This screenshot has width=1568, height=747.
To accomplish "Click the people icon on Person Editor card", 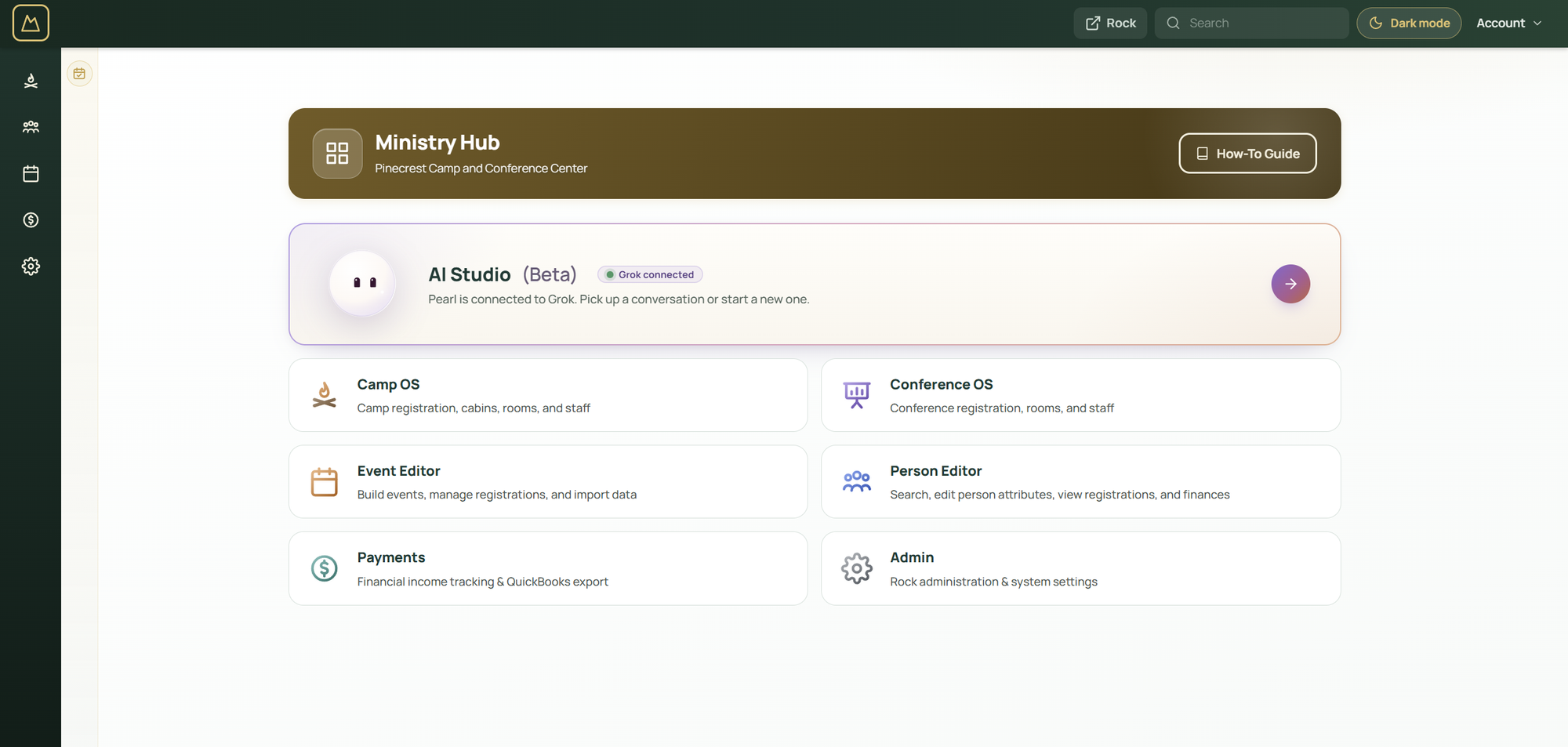I will pyautogui.click(x=856, y=481).
